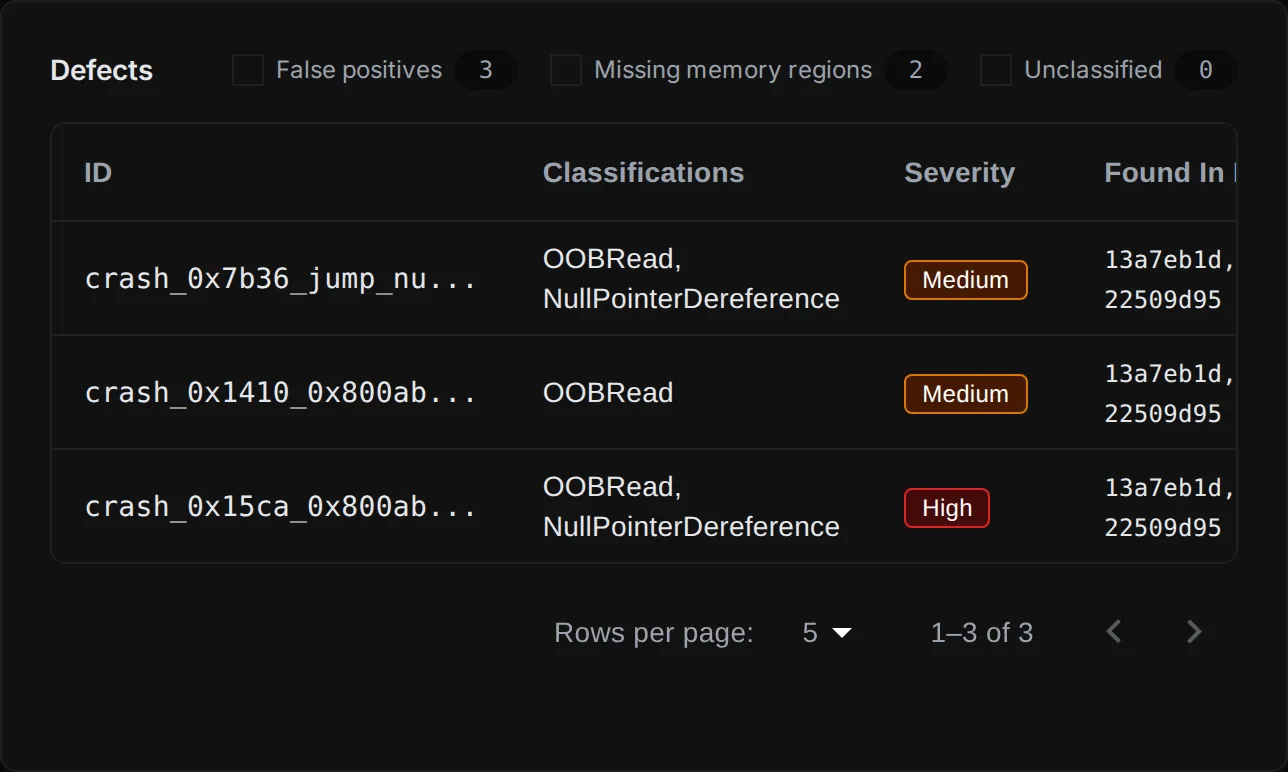Select the Severity column header
This screenshot has height=772, width=1288.
coord(959,172)
